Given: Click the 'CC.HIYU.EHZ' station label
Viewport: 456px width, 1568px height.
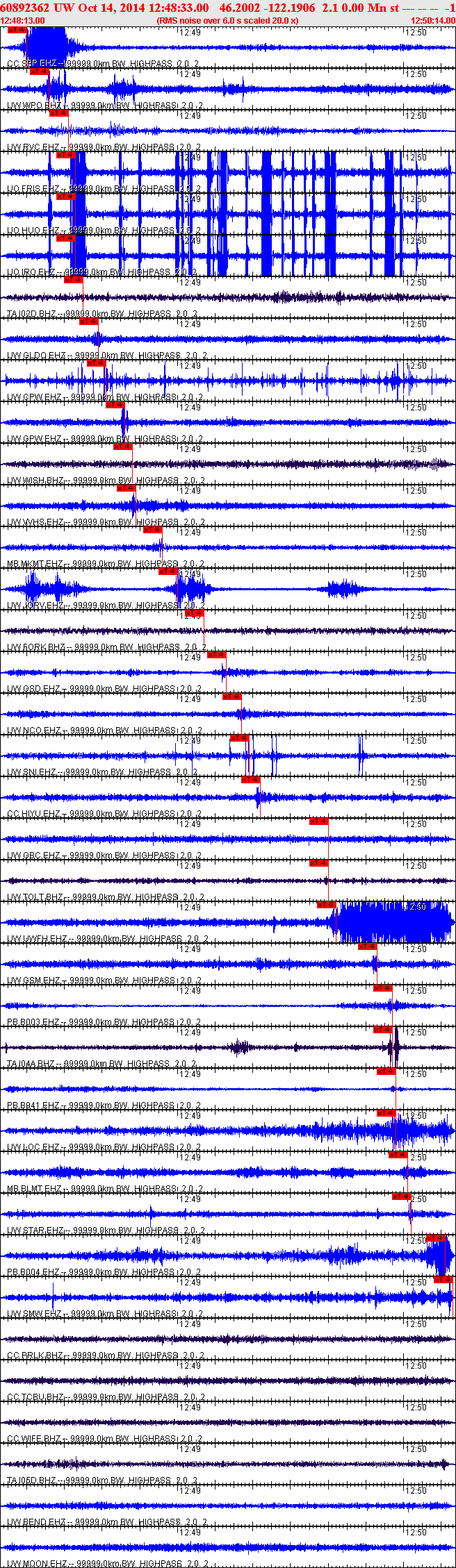Looking at the screenshot, I should click(x=33, y=814).
